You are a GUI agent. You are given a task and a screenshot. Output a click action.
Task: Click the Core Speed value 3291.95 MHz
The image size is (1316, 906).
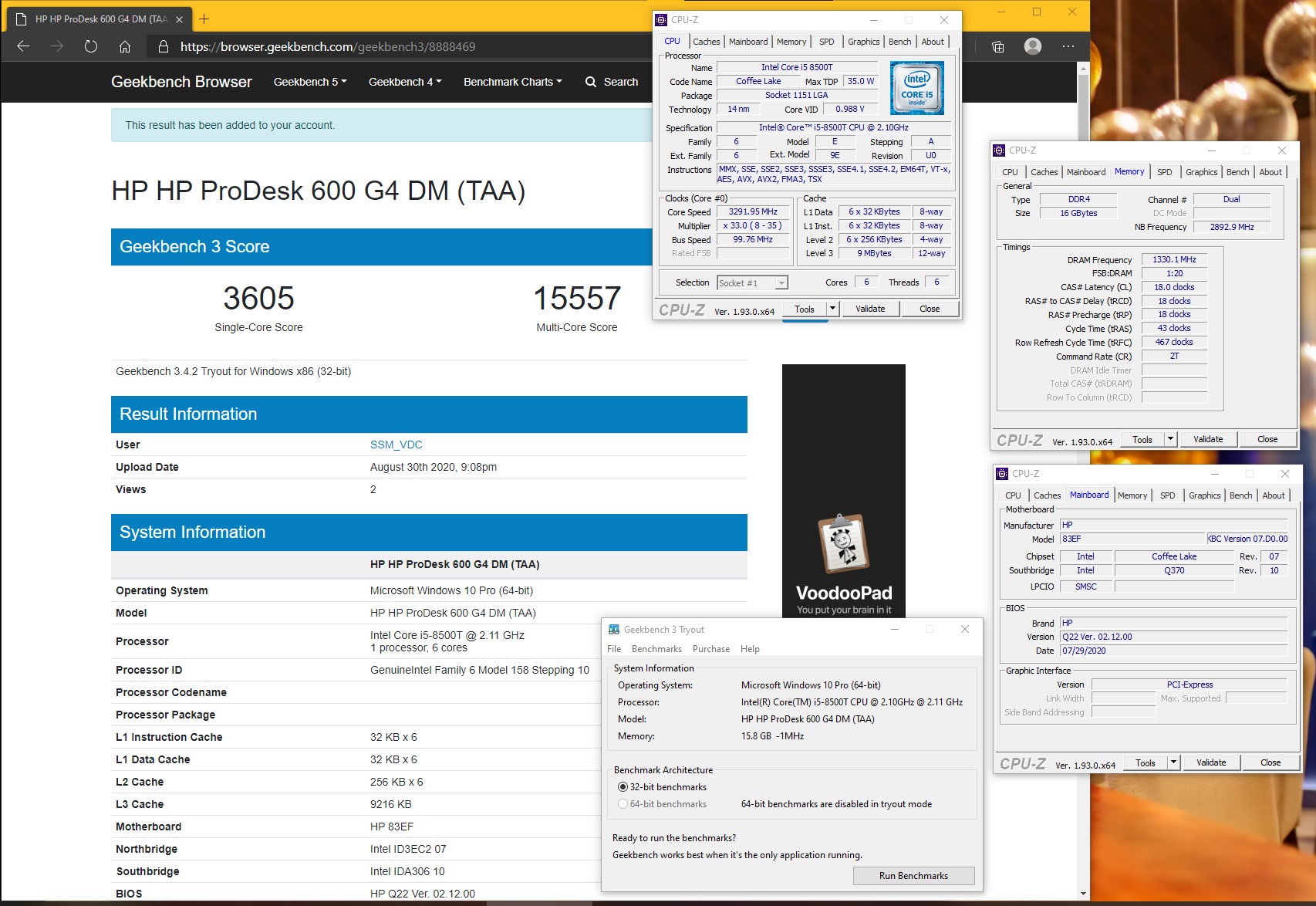[x=753, y=211]
